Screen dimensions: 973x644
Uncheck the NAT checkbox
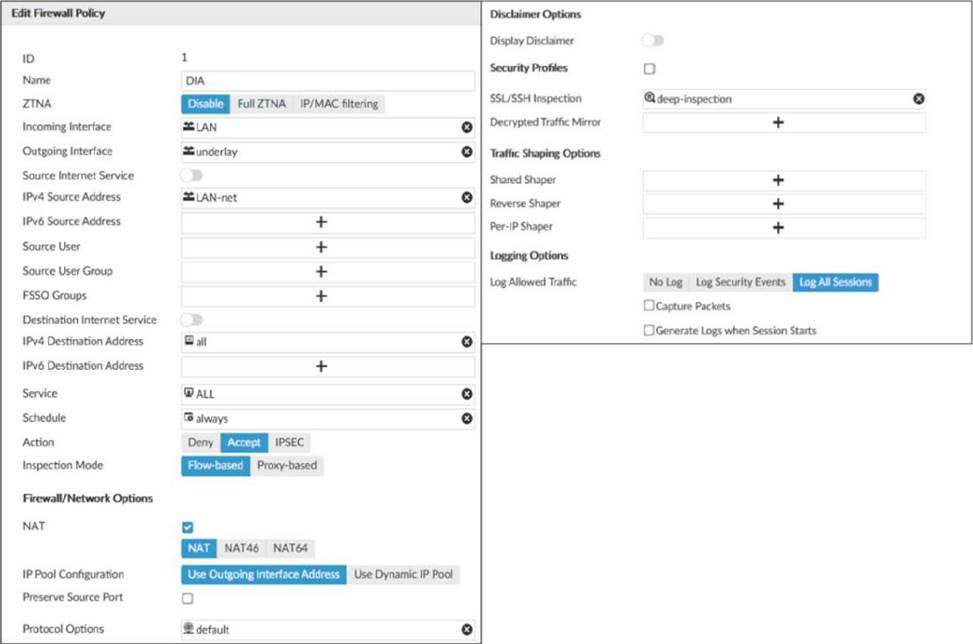tap(188, 527)
